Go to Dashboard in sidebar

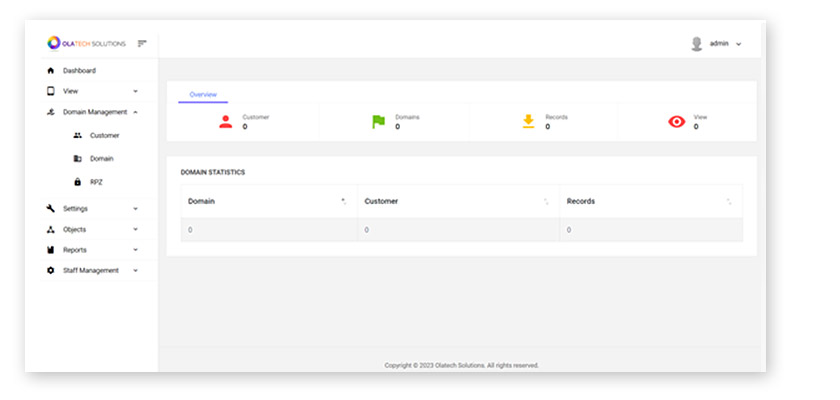(x=79, y=71)
